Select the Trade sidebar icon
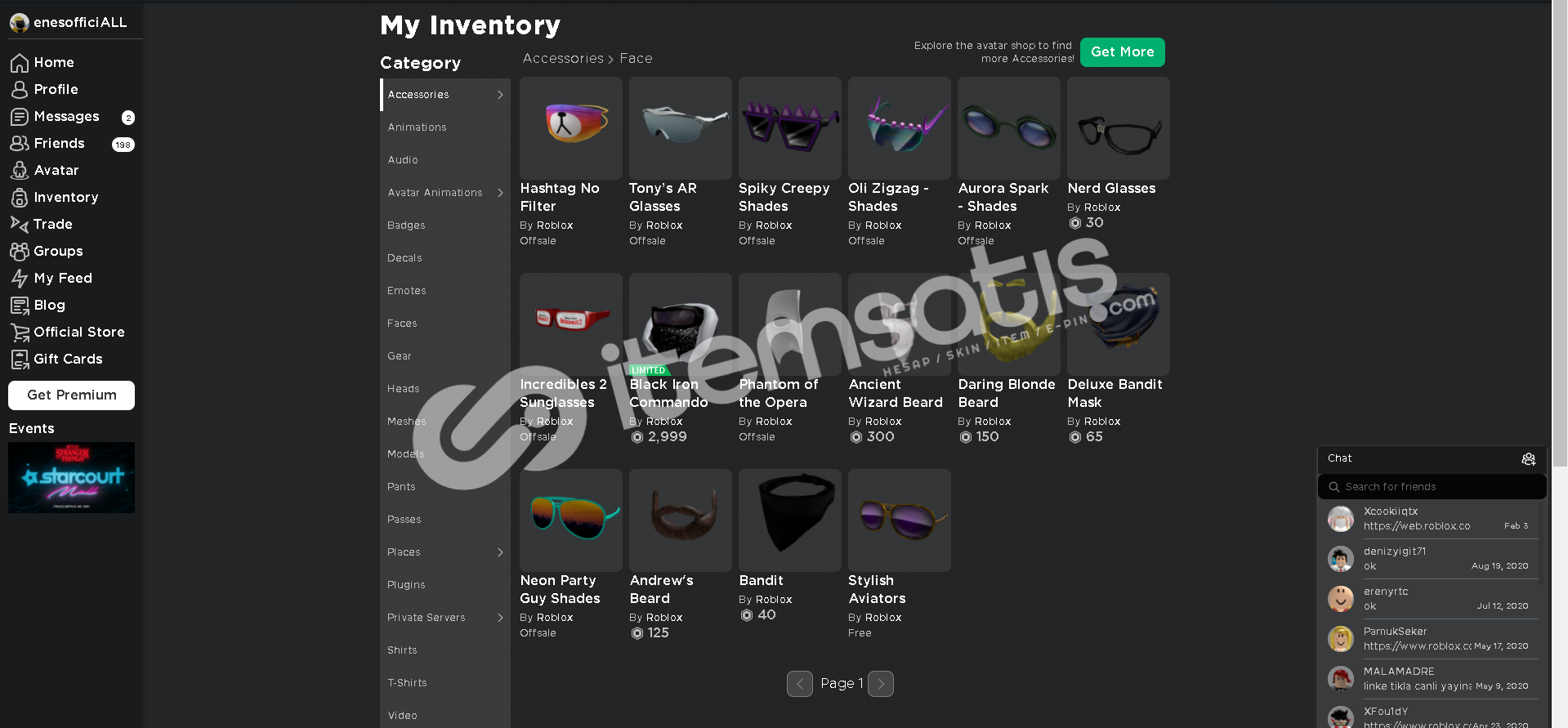This screenshot has height=728, width=1568. (x=20, y=224)
